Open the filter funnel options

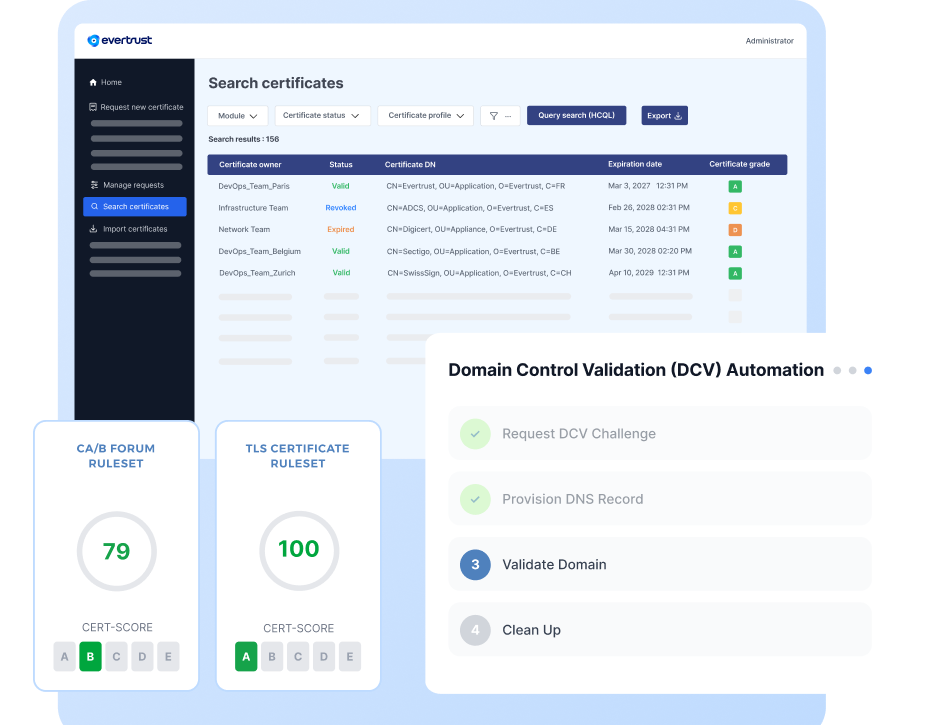pyautogui.click(x=500, y=115)
